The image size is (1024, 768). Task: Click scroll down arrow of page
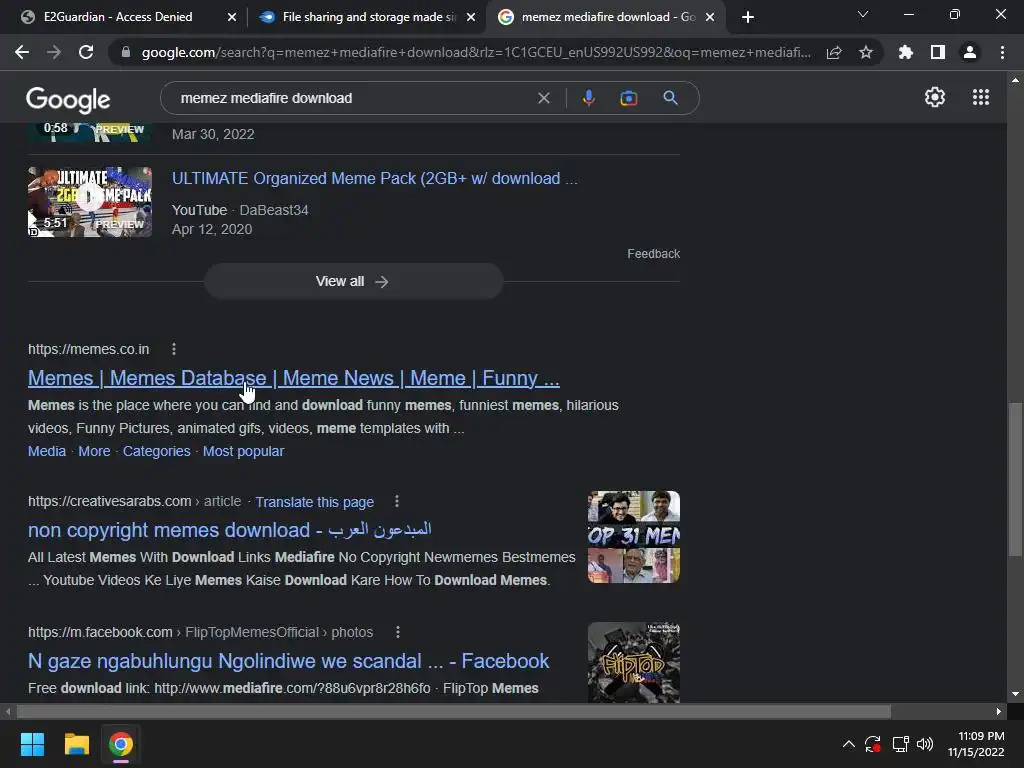tap(1015, 694)
